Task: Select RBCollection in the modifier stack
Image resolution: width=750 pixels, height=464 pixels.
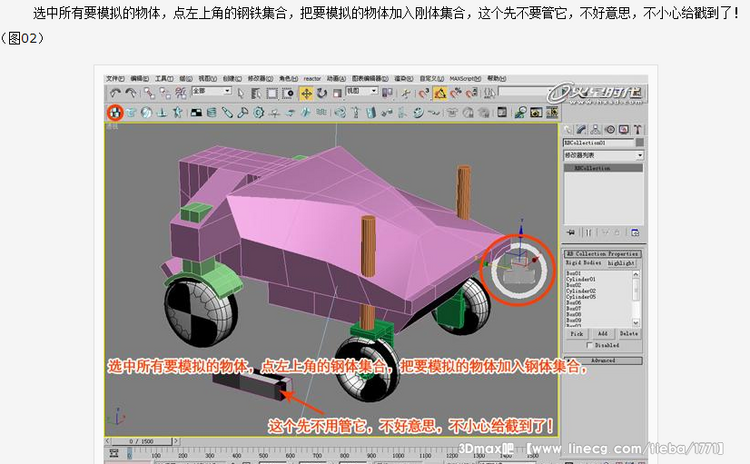Action: [604, 168]
